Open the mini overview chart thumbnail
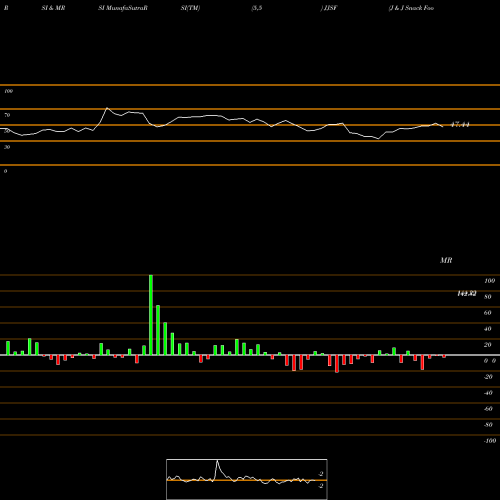The image size is (500, 500). click(x=247, y=479)
